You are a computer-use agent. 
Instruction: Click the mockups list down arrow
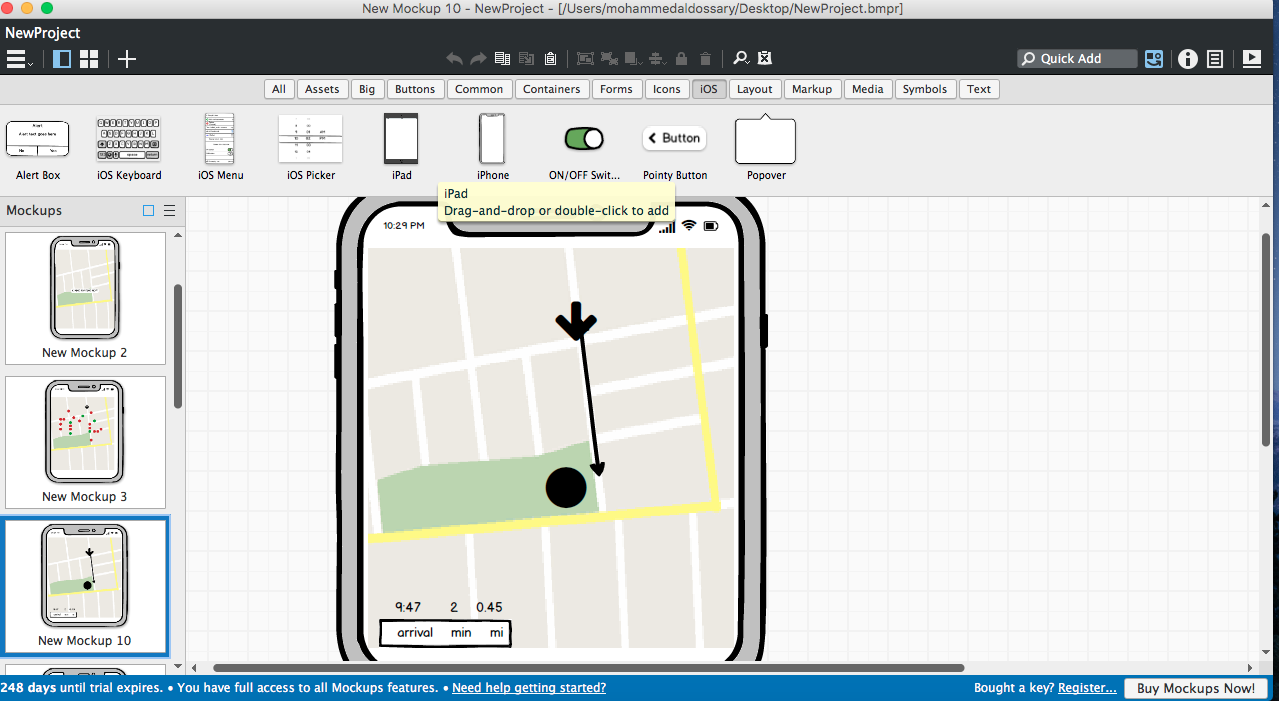(x=178, y=666)
